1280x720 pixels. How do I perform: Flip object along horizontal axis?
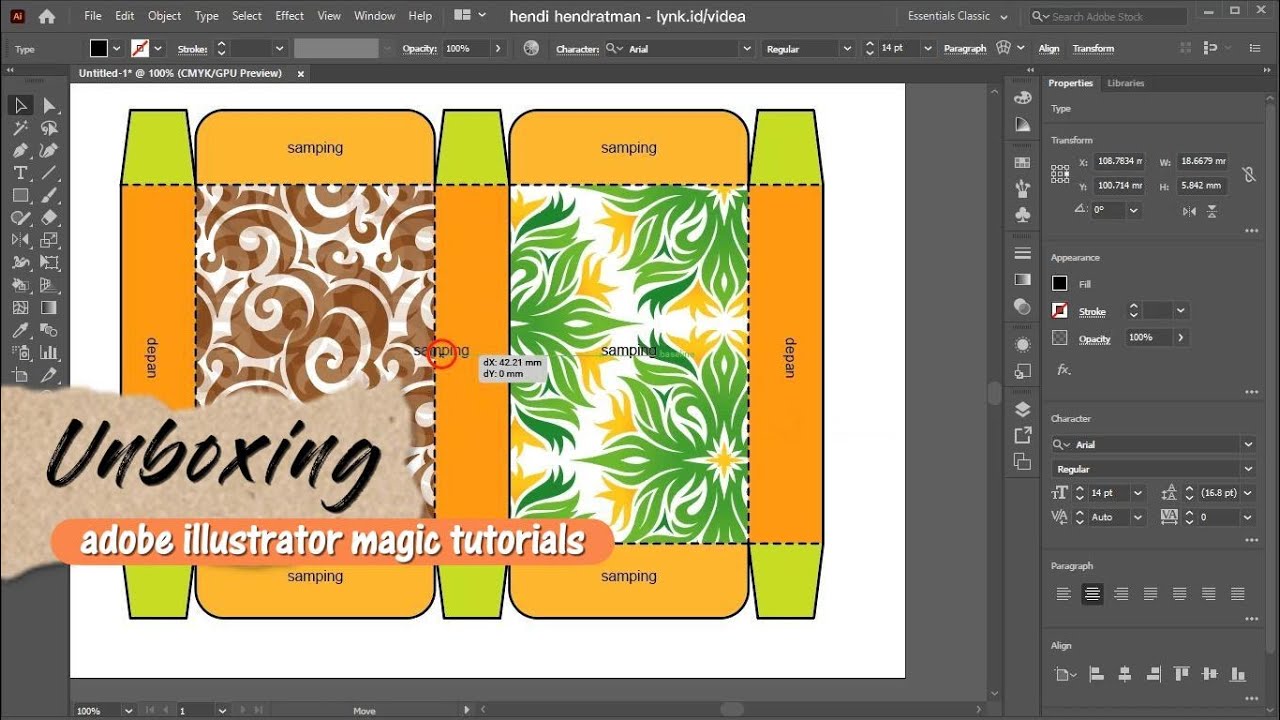[1189, 211]
